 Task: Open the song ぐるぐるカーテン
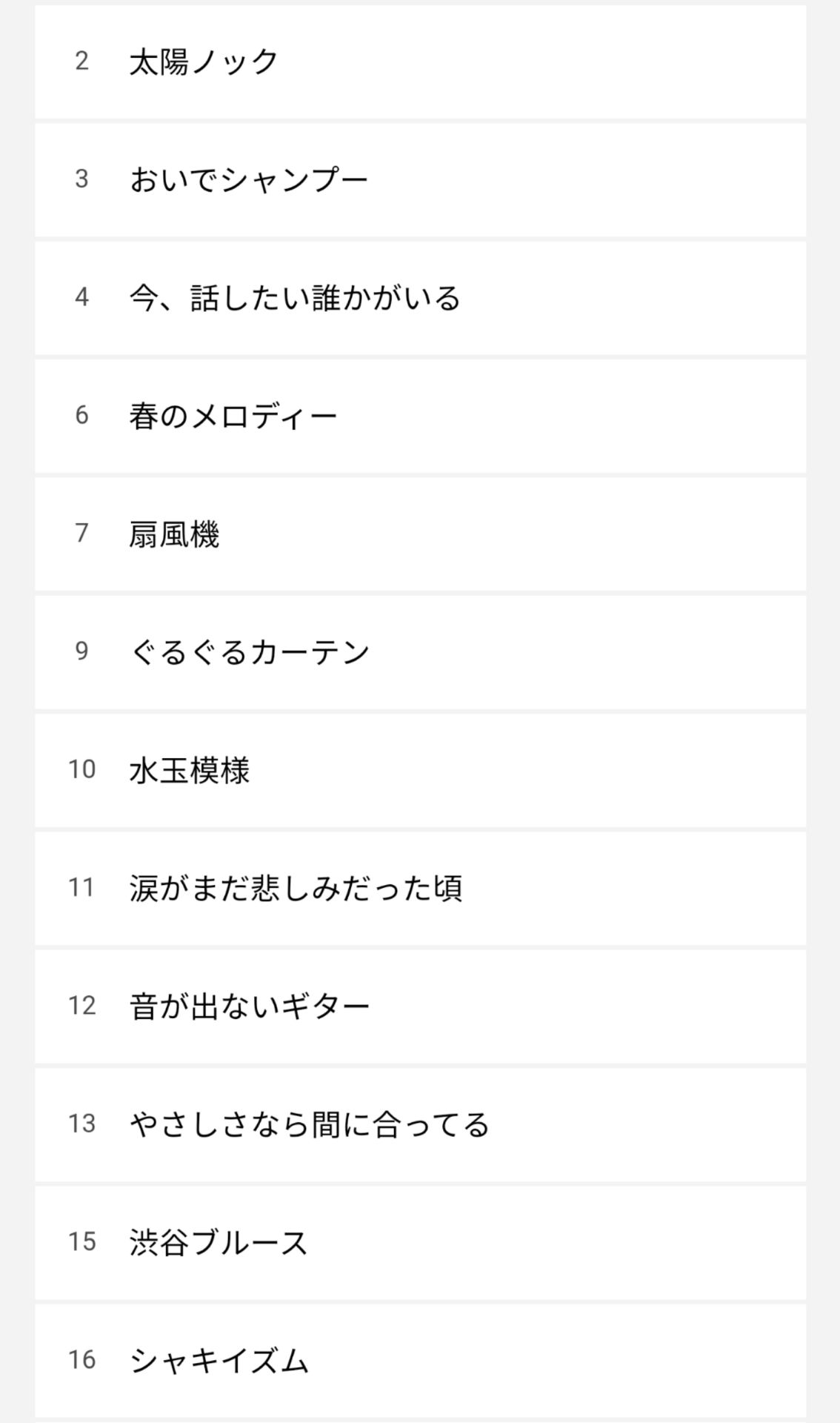click(x=249, y=652)
